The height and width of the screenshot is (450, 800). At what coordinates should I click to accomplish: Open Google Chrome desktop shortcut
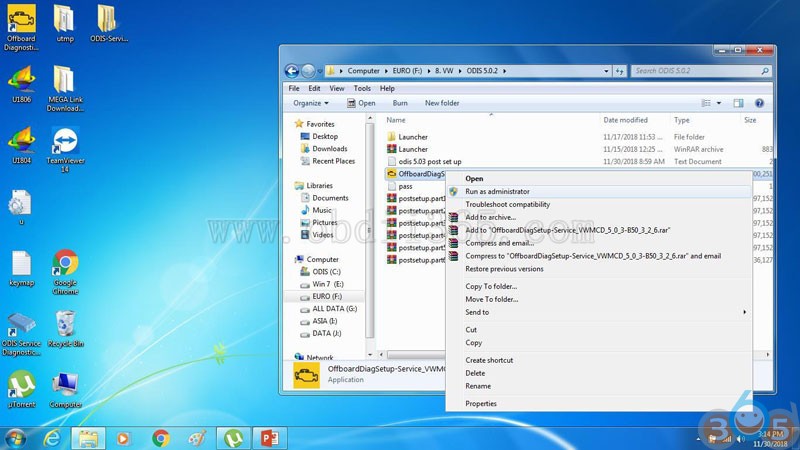(65, 272)
